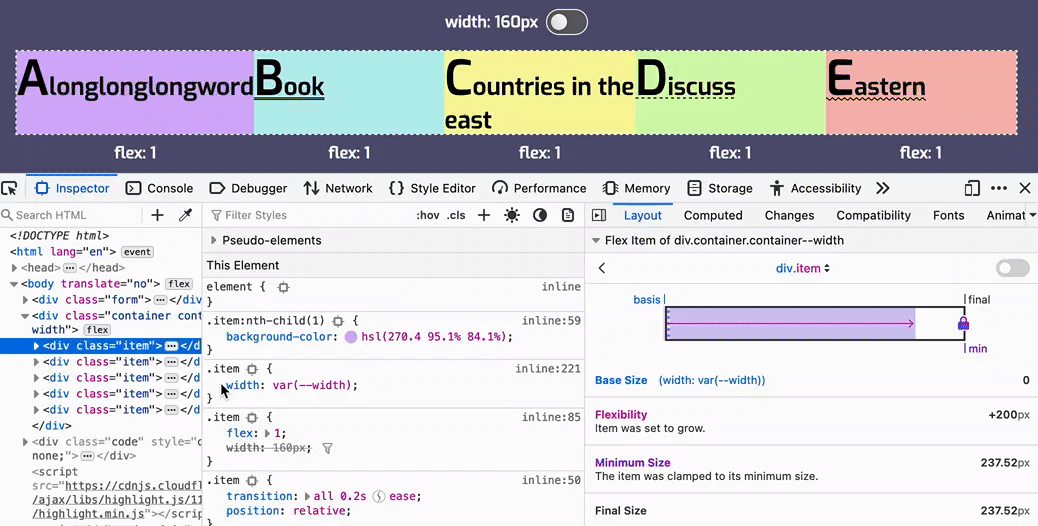Expand the head element node
This screenshot has width=1038, height=526.
click(15, 268)
